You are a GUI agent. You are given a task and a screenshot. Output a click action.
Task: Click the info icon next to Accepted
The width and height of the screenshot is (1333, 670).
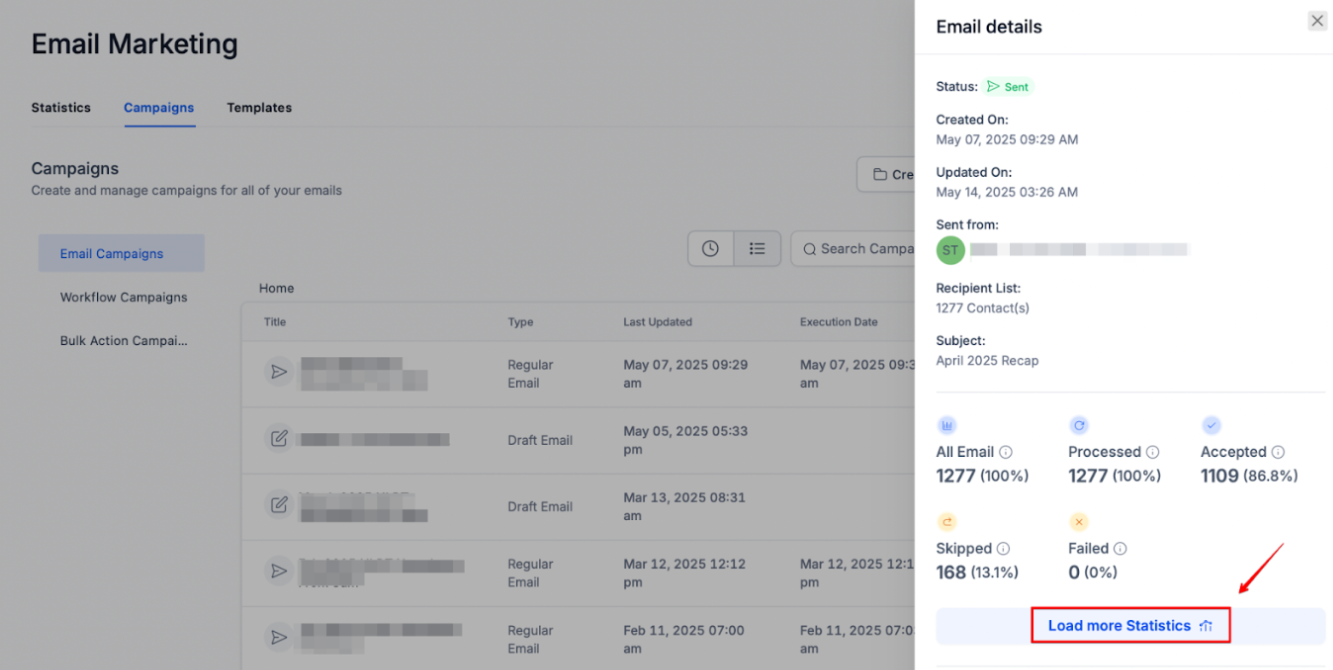pos(1278,452)
